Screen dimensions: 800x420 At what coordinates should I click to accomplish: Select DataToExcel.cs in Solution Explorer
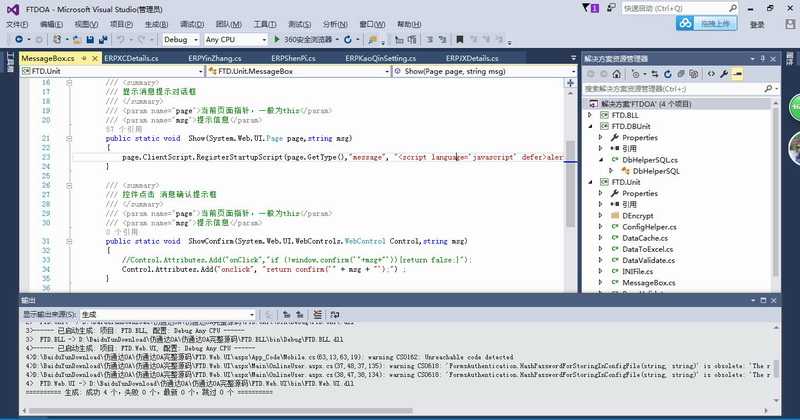click(647, 249)
